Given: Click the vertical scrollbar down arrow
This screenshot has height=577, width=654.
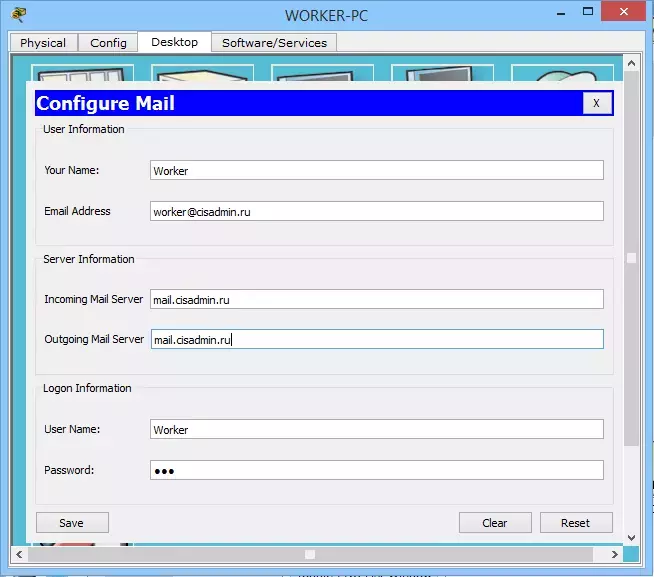Looking at the screenshot, I should (631, 538).
